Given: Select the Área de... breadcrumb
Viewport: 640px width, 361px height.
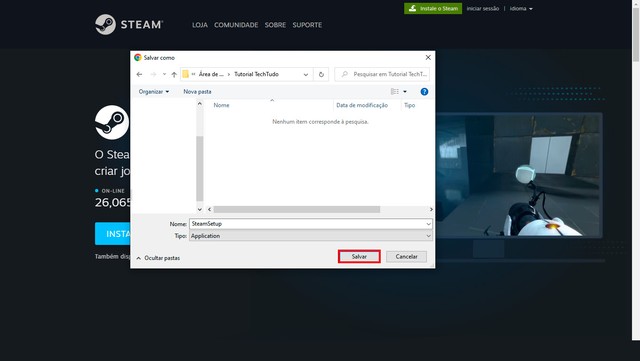Looking at the screenshot, I should pyautogui.click(x=211, y=74).
